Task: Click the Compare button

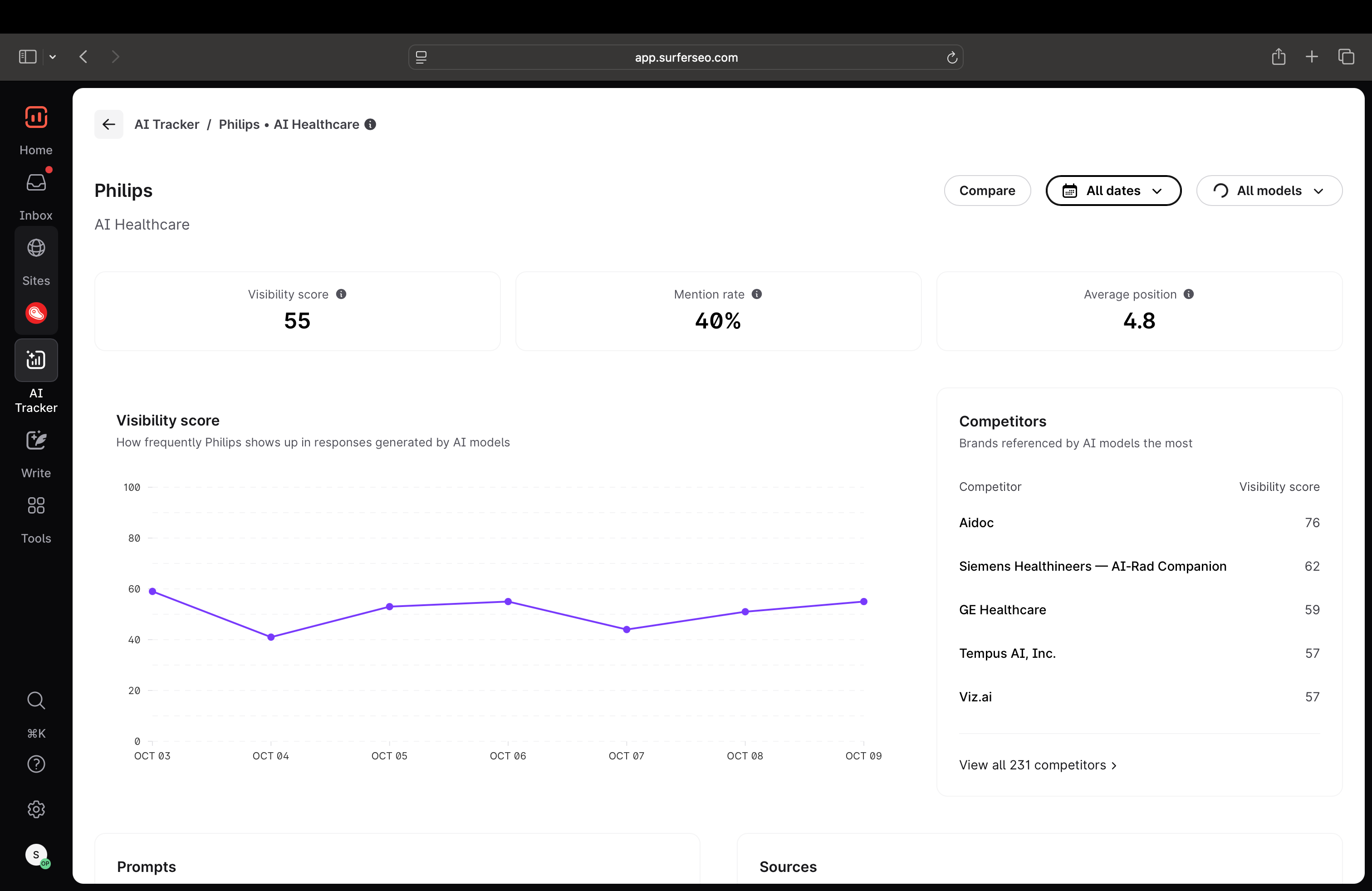Action: coord(987,191)
